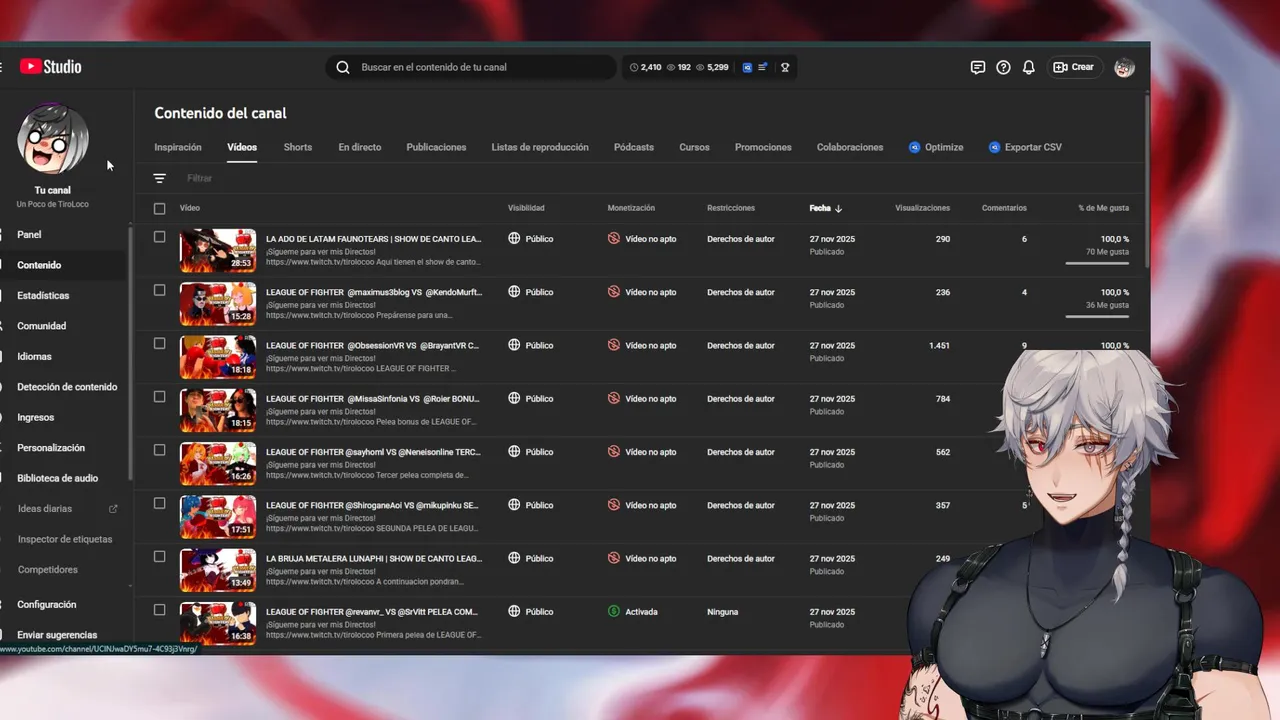1280x720 pixels.
Task: Select checkbox for maximus3blog VS KendoMurft video
Action: [x=159, y=290]
